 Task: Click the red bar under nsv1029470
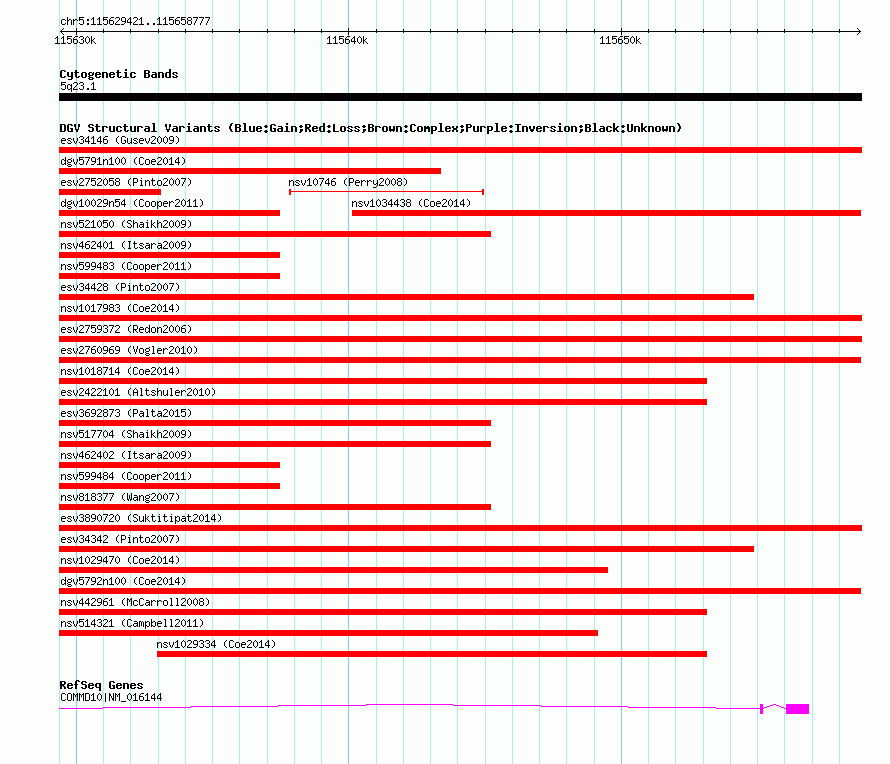coord(333,570)
